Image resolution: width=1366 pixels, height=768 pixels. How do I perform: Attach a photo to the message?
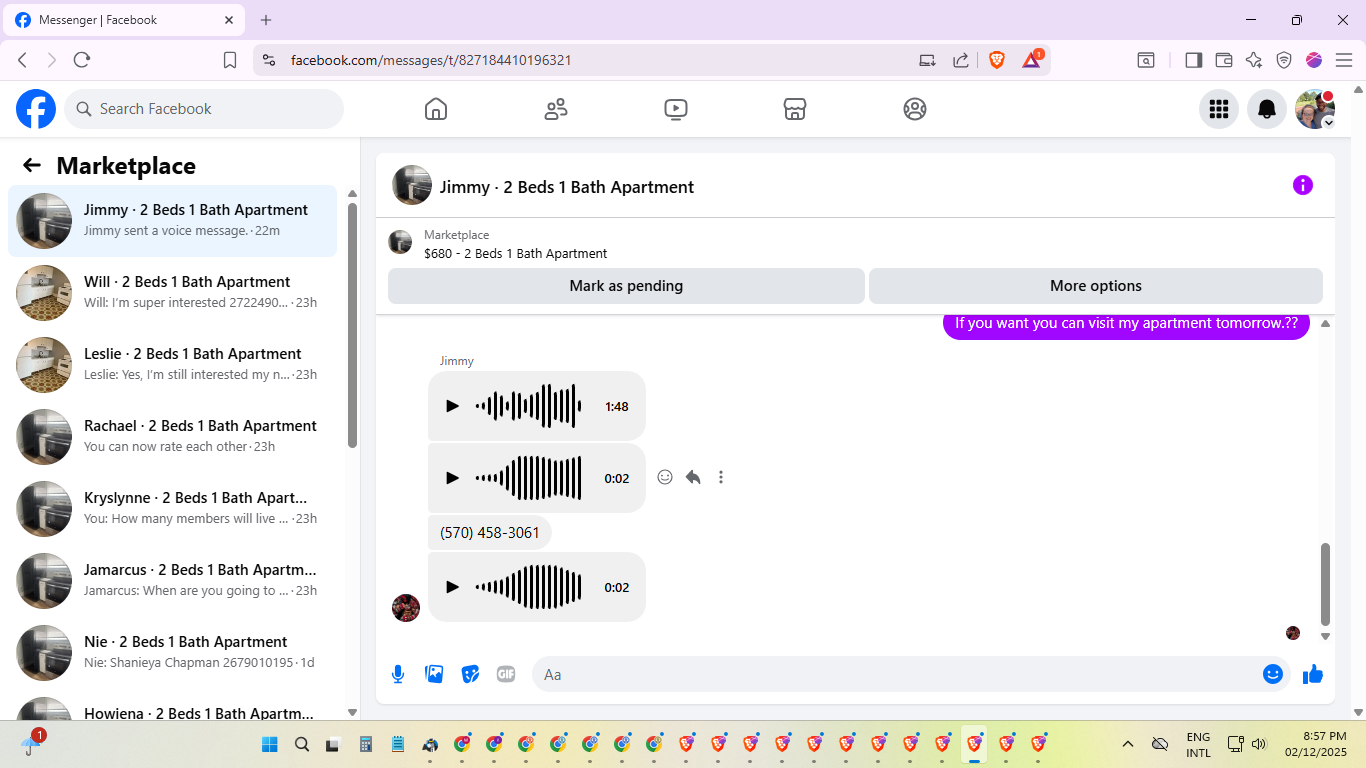pos(434,674)
